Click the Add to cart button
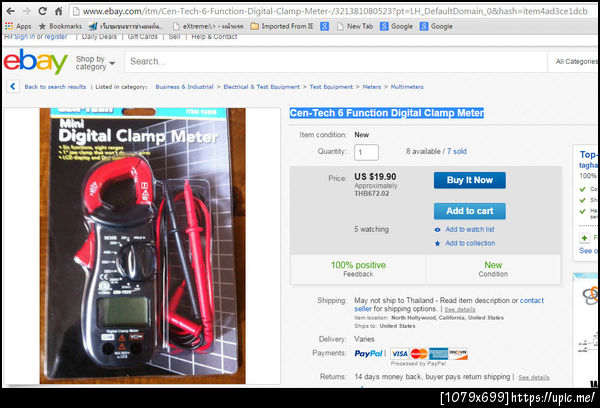 coord(470,211)
